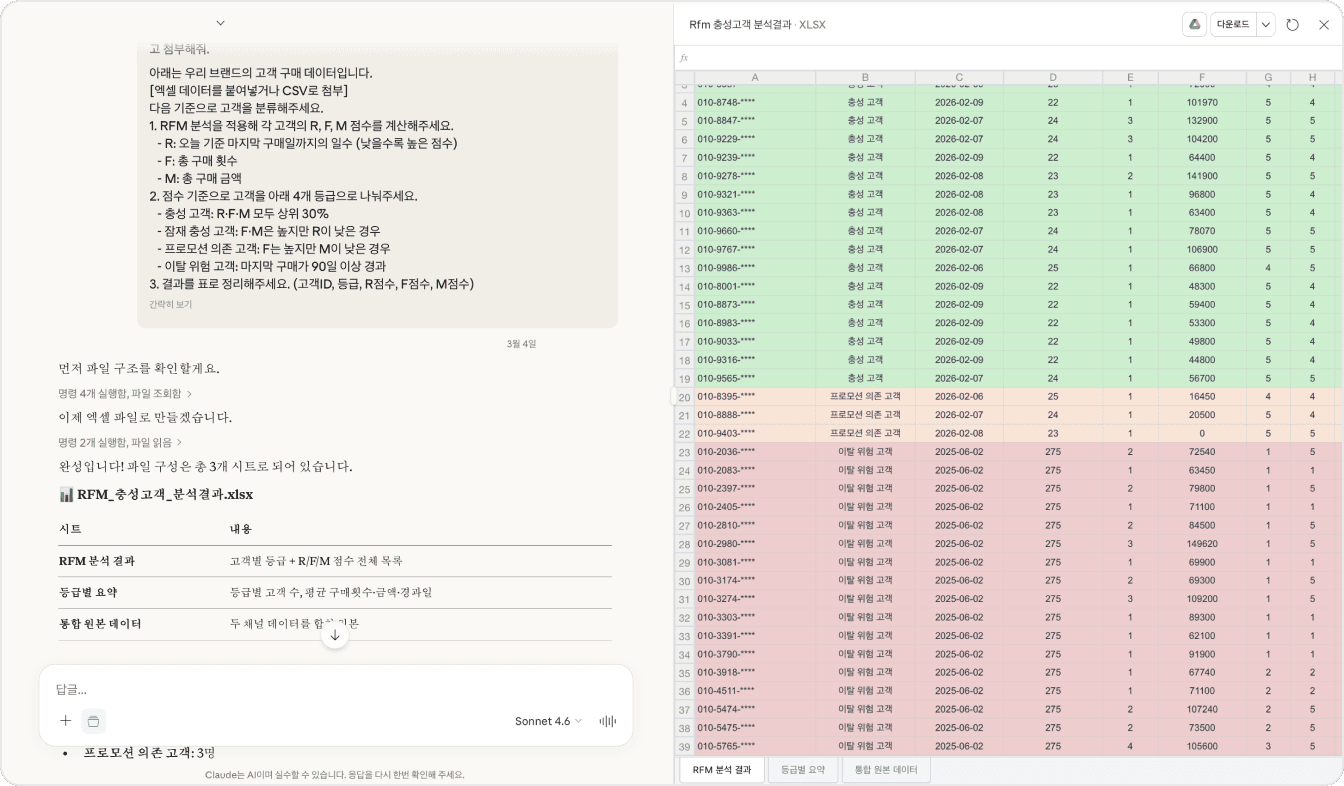1344x786 pixels.
Task: Click value 132900 in row 5
Action: pyautogui.click(x=1202, y=121)
